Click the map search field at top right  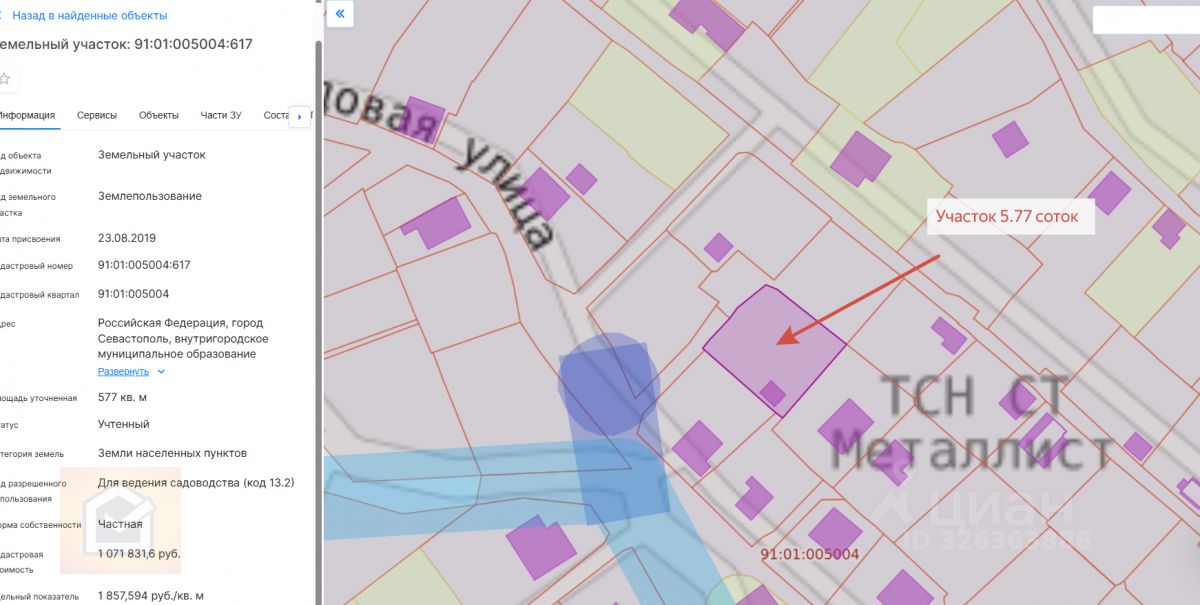click(1146, 20)
